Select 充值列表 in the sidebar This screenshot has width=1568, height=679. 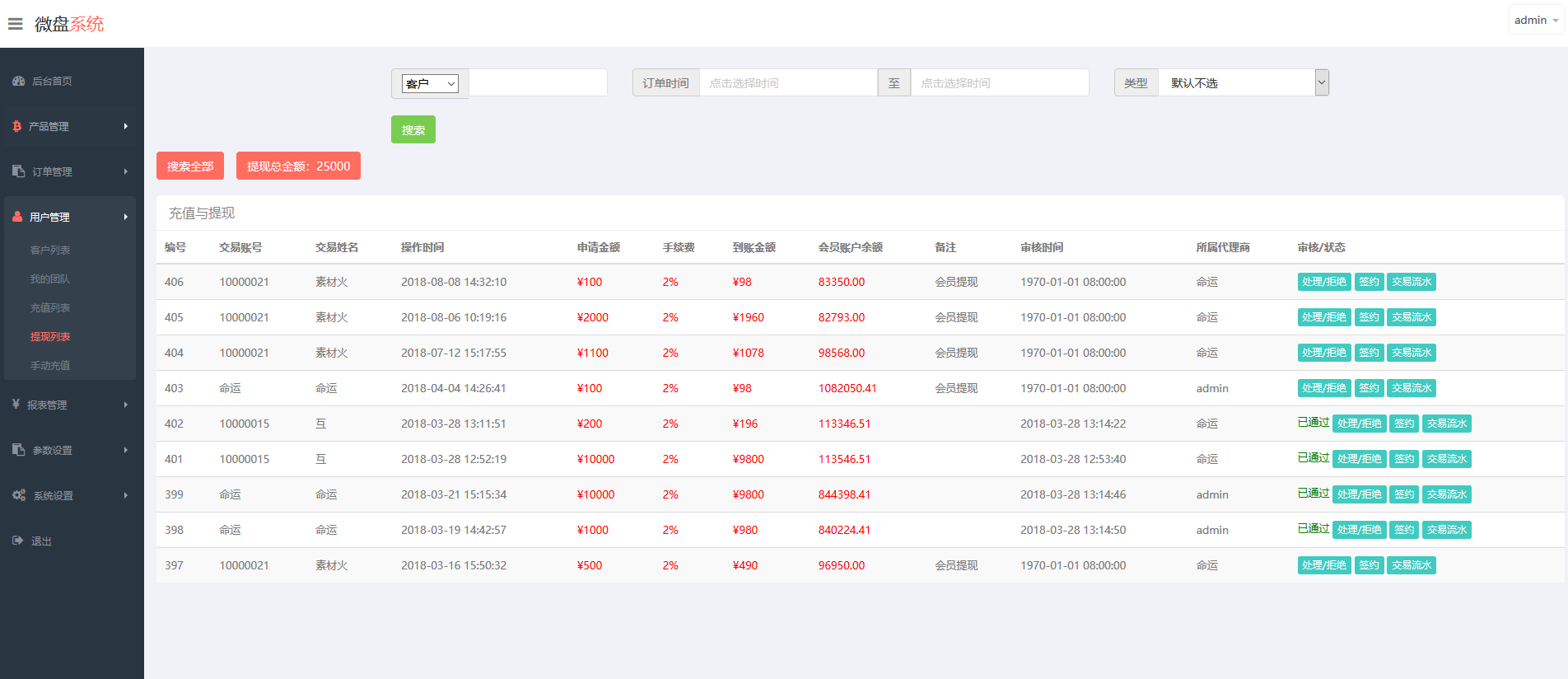[x=50, y=307]
